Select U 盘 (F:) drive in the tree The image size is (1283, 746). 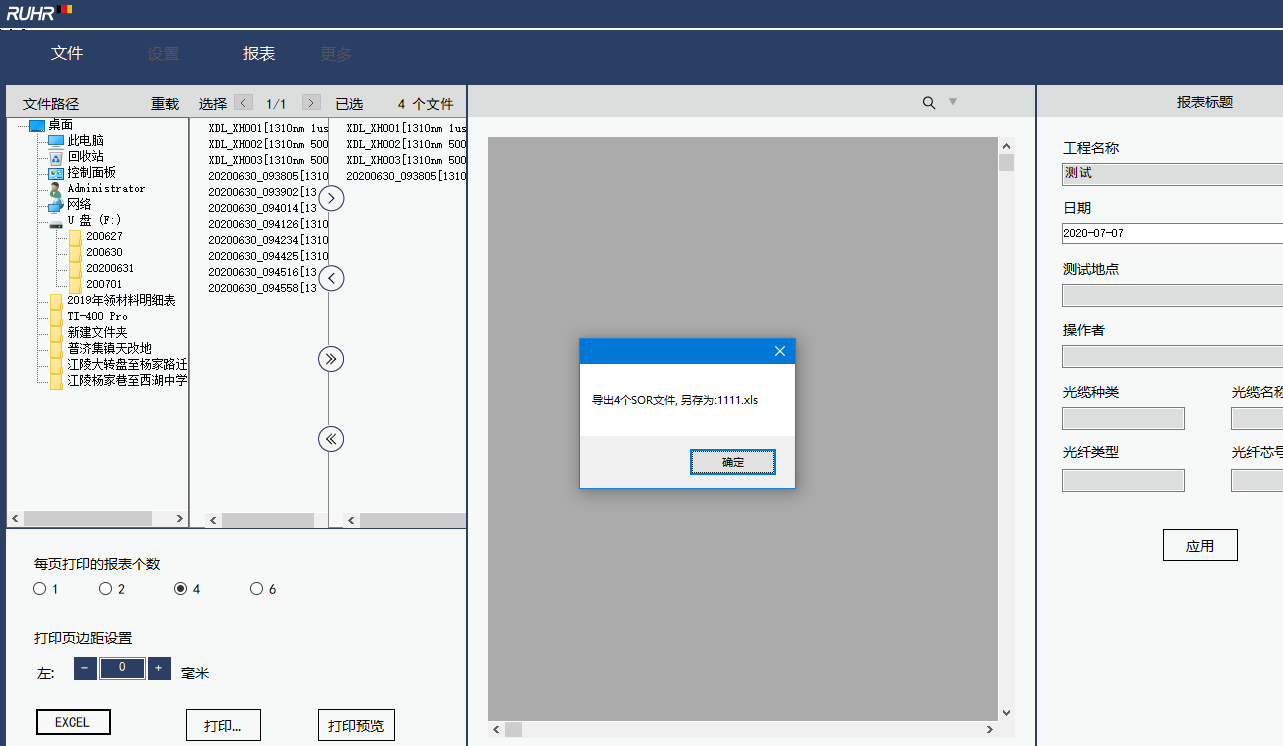(94, 220)
